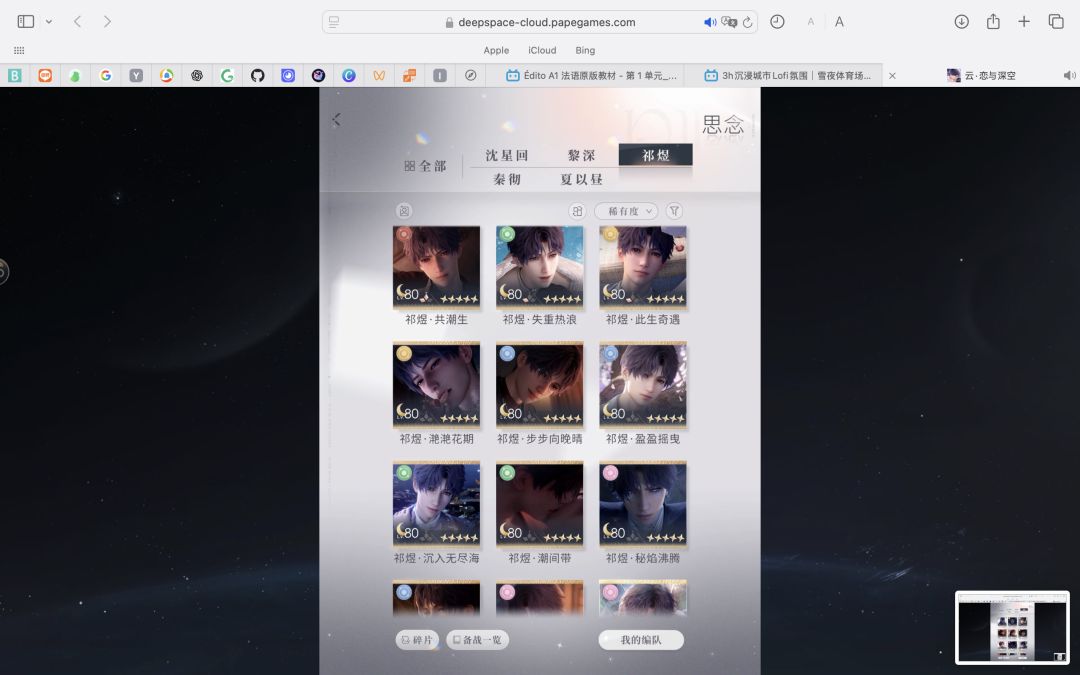Switch to the 黎深 tab
The width and height of the screenshot is (1080, 675).
pos(581,156)
